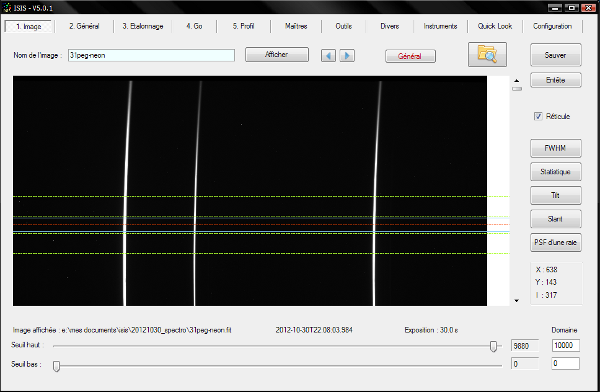Click the Slant button
This screenshot has height=392, width=600.
coord(556,219)
